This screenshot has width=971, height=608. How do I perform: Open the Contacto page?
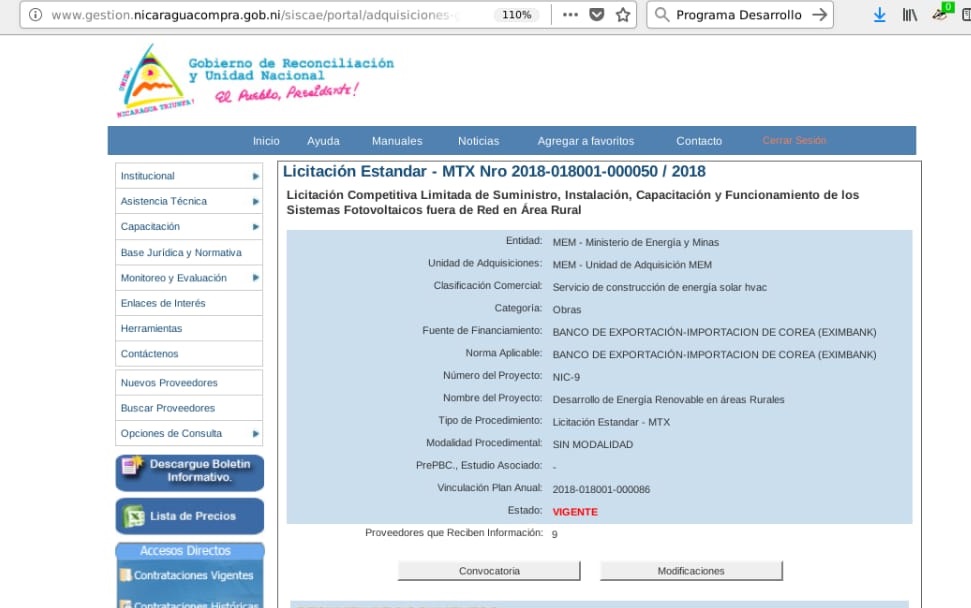pos(699,141)
